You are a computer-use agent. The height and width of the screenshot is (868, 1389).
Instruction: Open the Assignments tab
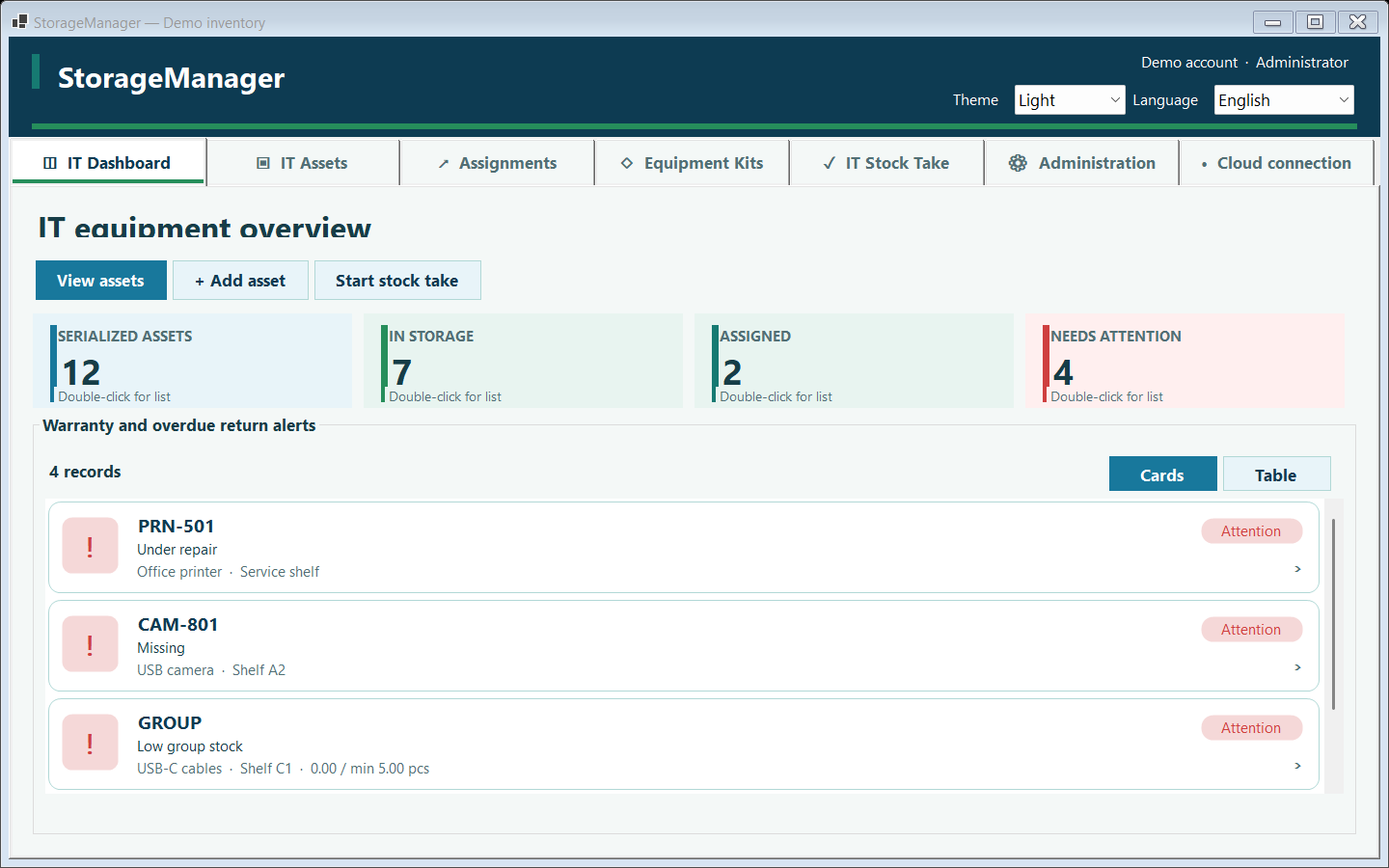coord(498,162)
